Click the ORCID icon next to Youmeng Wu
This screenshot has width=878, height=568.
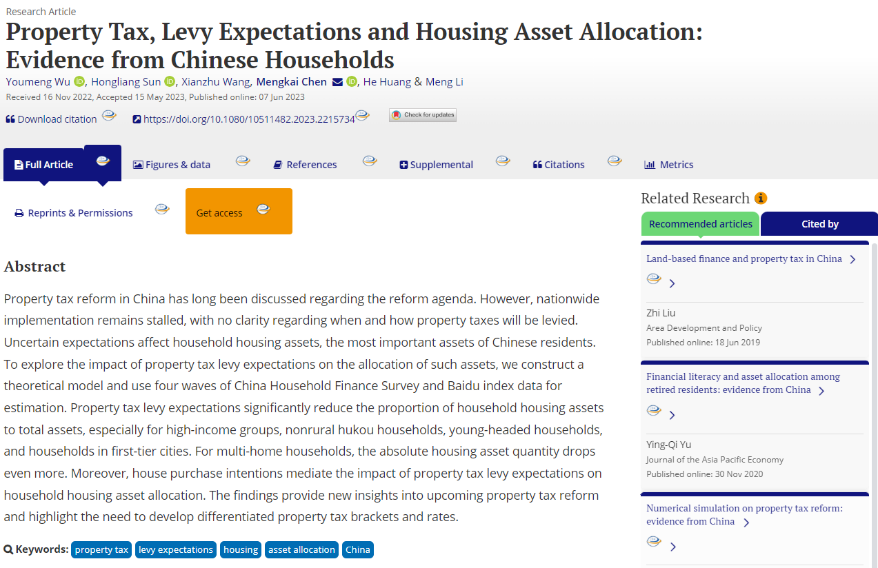80,82
